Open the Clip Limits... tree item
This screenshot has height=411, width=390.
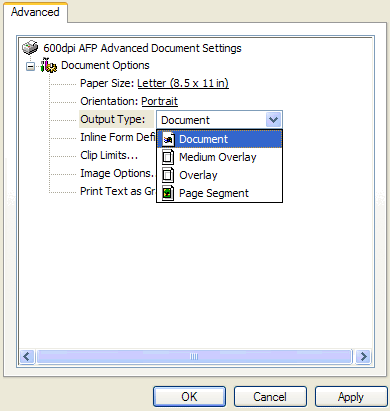click(109, 155)
